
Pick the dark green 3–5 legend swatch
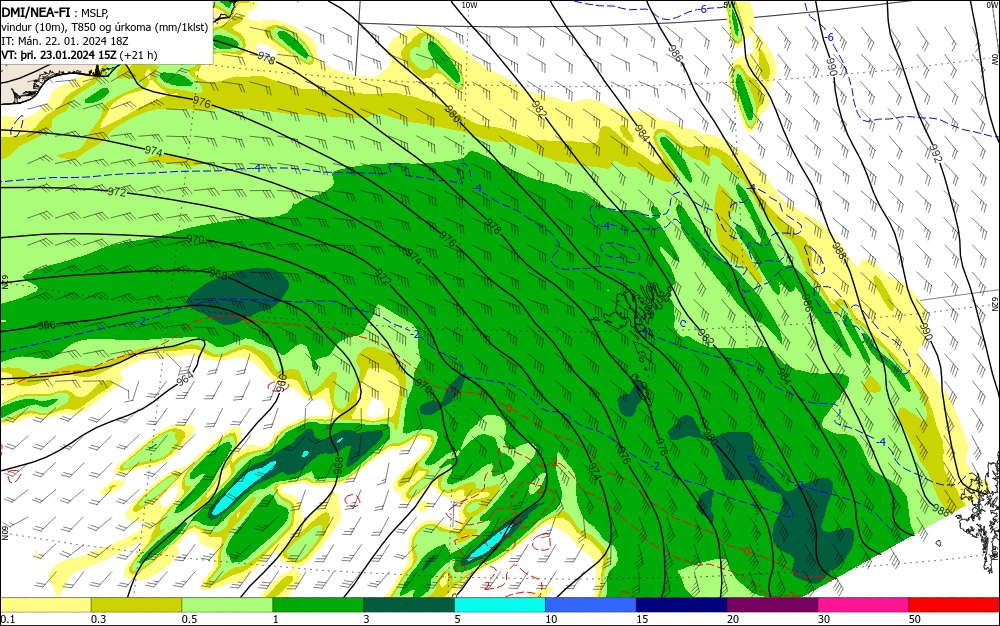pyautogui.click(x=409, y=605)
